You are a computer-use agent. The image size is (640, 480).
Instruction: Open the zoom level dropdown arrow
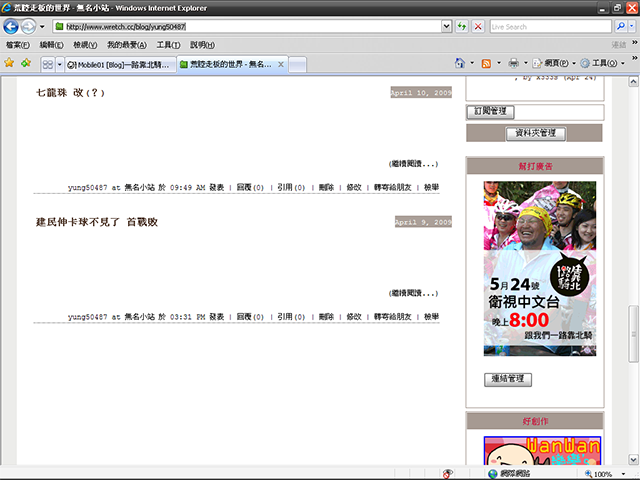click(623, 474)
